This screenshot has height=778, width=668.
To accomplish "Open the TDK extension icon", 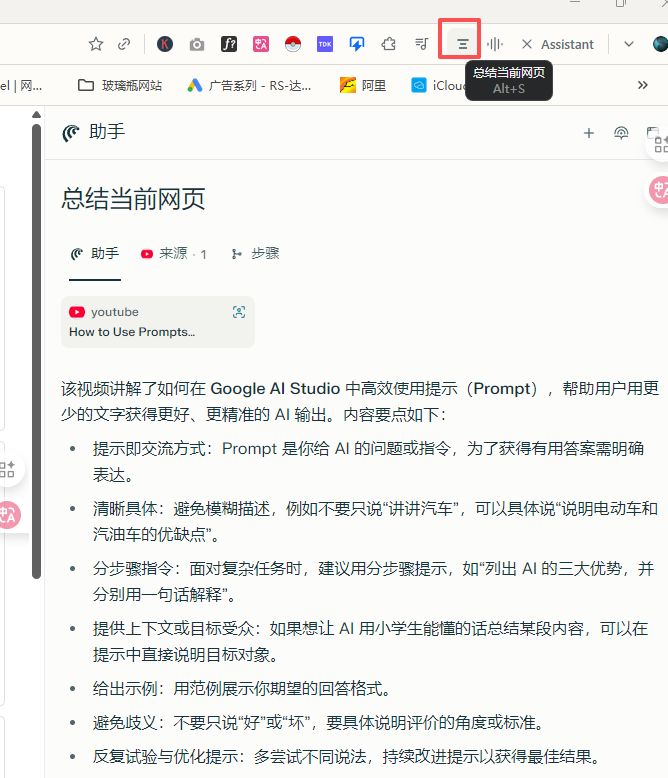I will coord(325,44).
